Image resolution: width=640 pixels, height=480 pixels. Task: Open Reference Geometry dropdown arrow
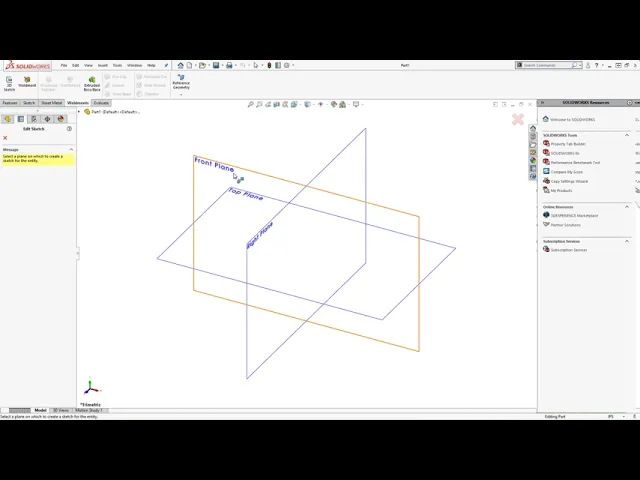pos(181,95)
